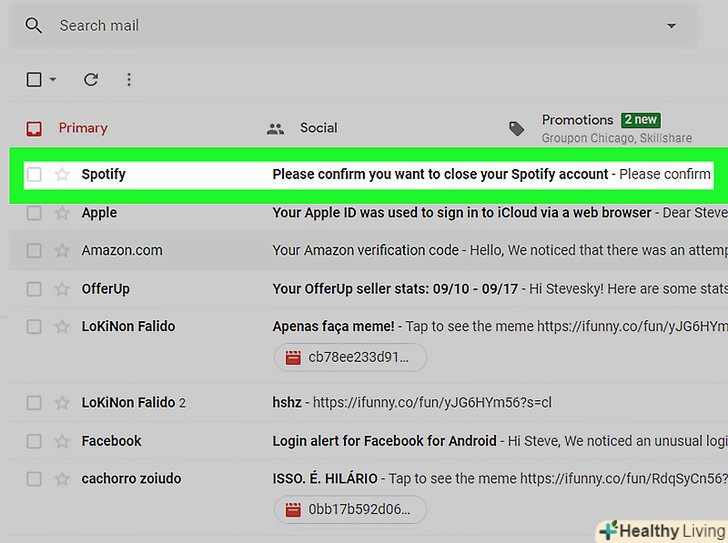Viewport: 728px width, 543px height.
Task: Click into the Search mail field
Action: point(353,26)
